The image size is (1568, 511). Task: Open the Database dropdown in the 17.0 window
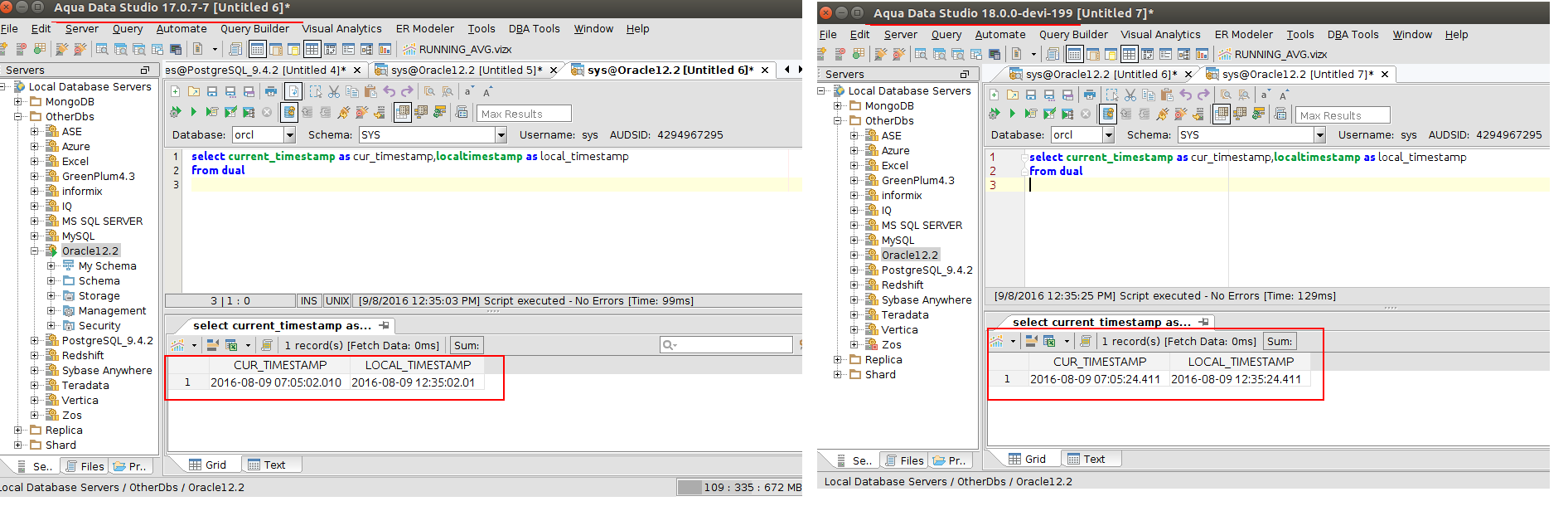tap(289, 134)
